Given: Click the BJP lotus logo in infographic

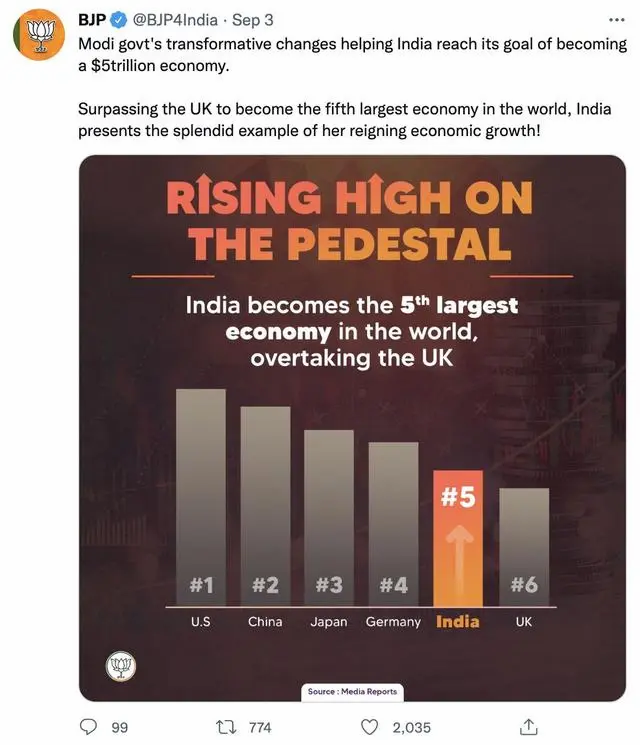Looking at the screenshot, I should [121, 666].
